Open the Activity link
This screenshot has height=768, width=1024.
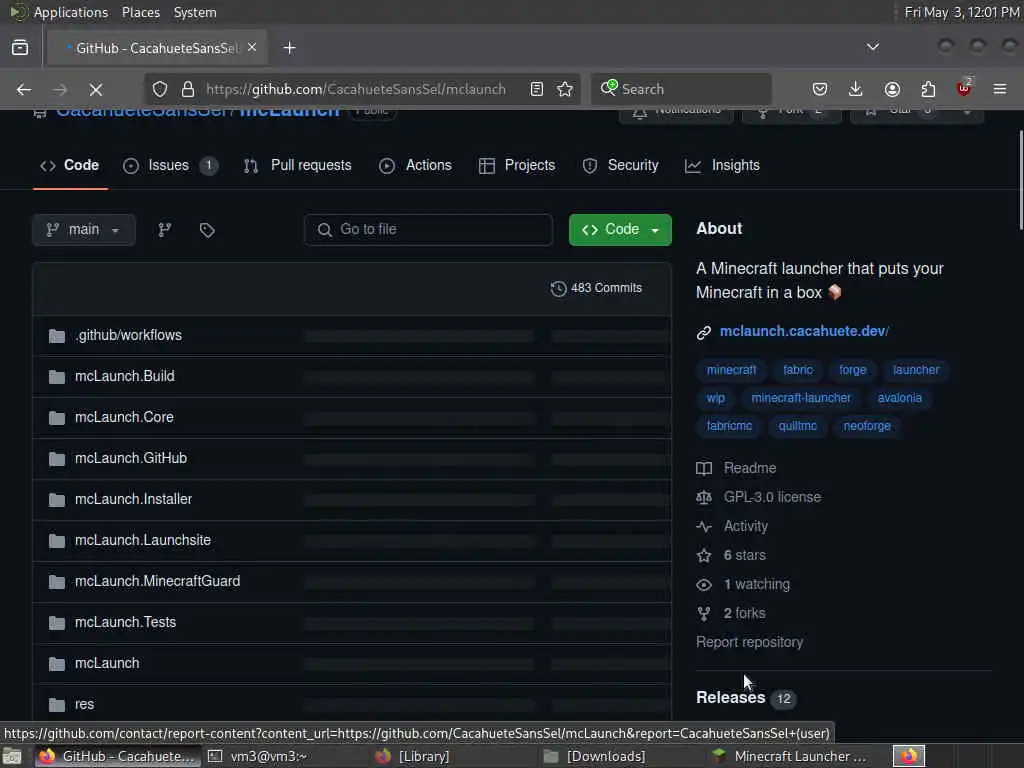(732, 526)
